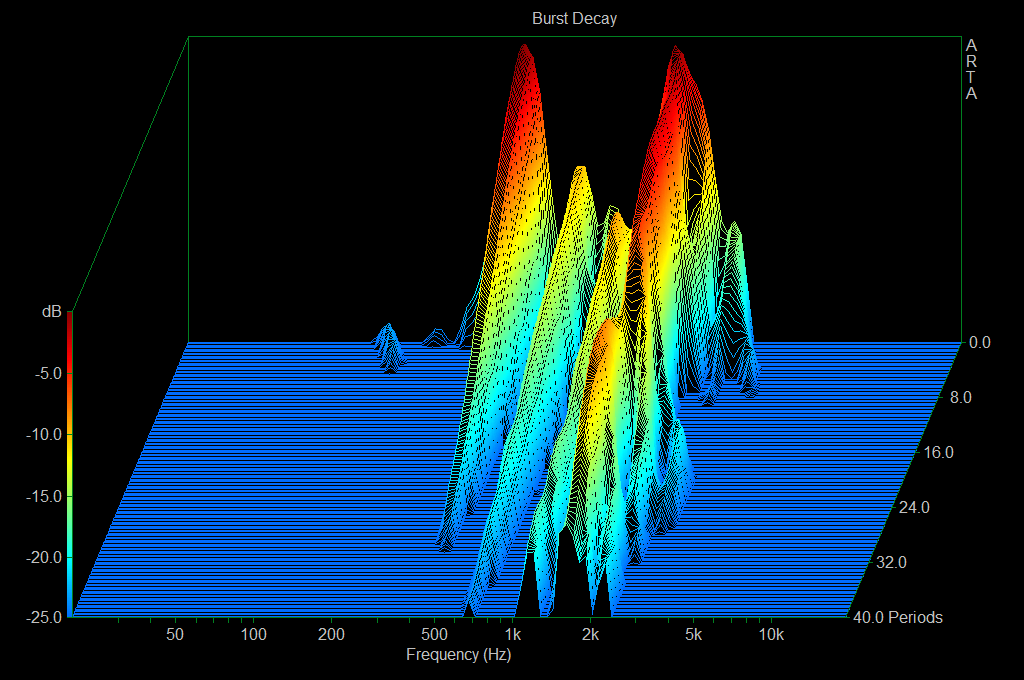Click the 40.0 Periods axis label

tap(898, 617)
